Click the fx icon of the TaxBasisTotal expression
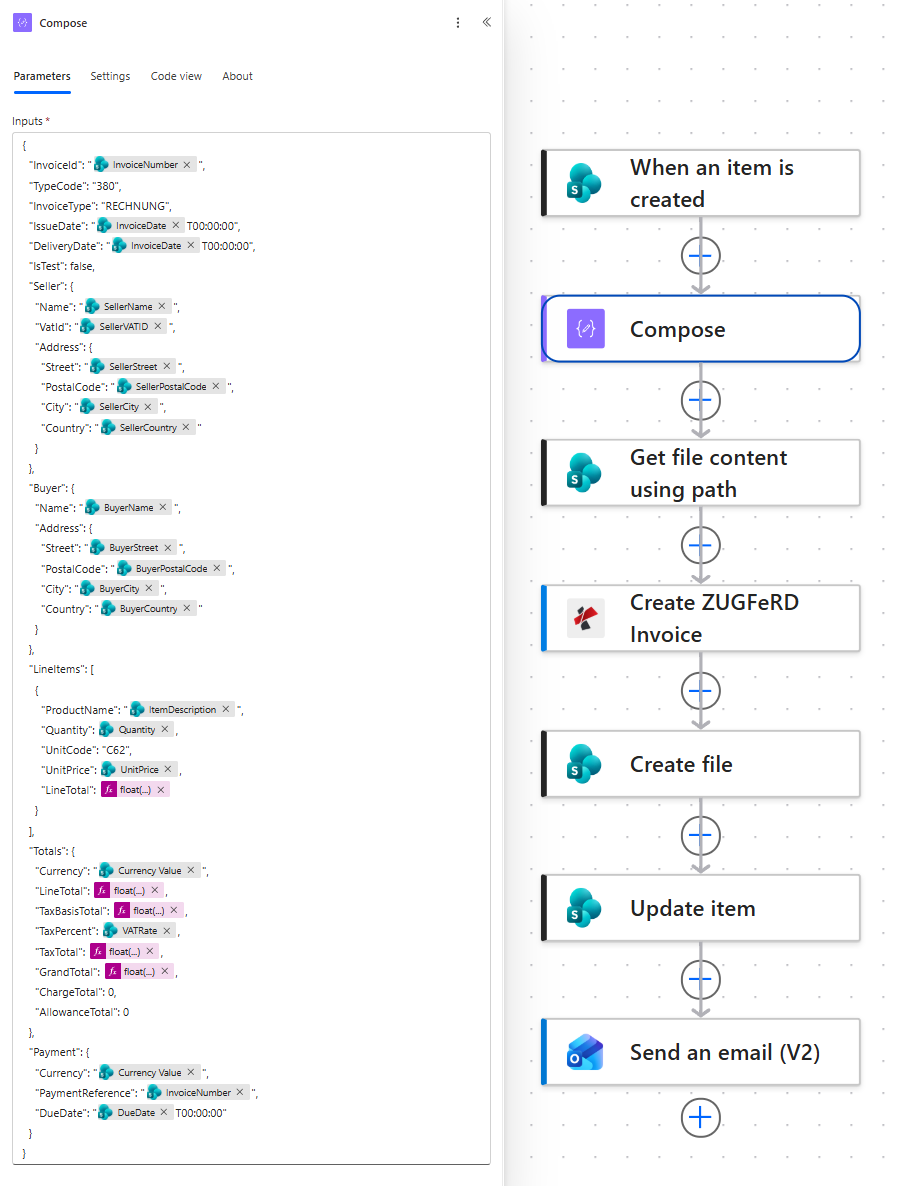Viewport: 900px width, 1186px height. [123, 911]
